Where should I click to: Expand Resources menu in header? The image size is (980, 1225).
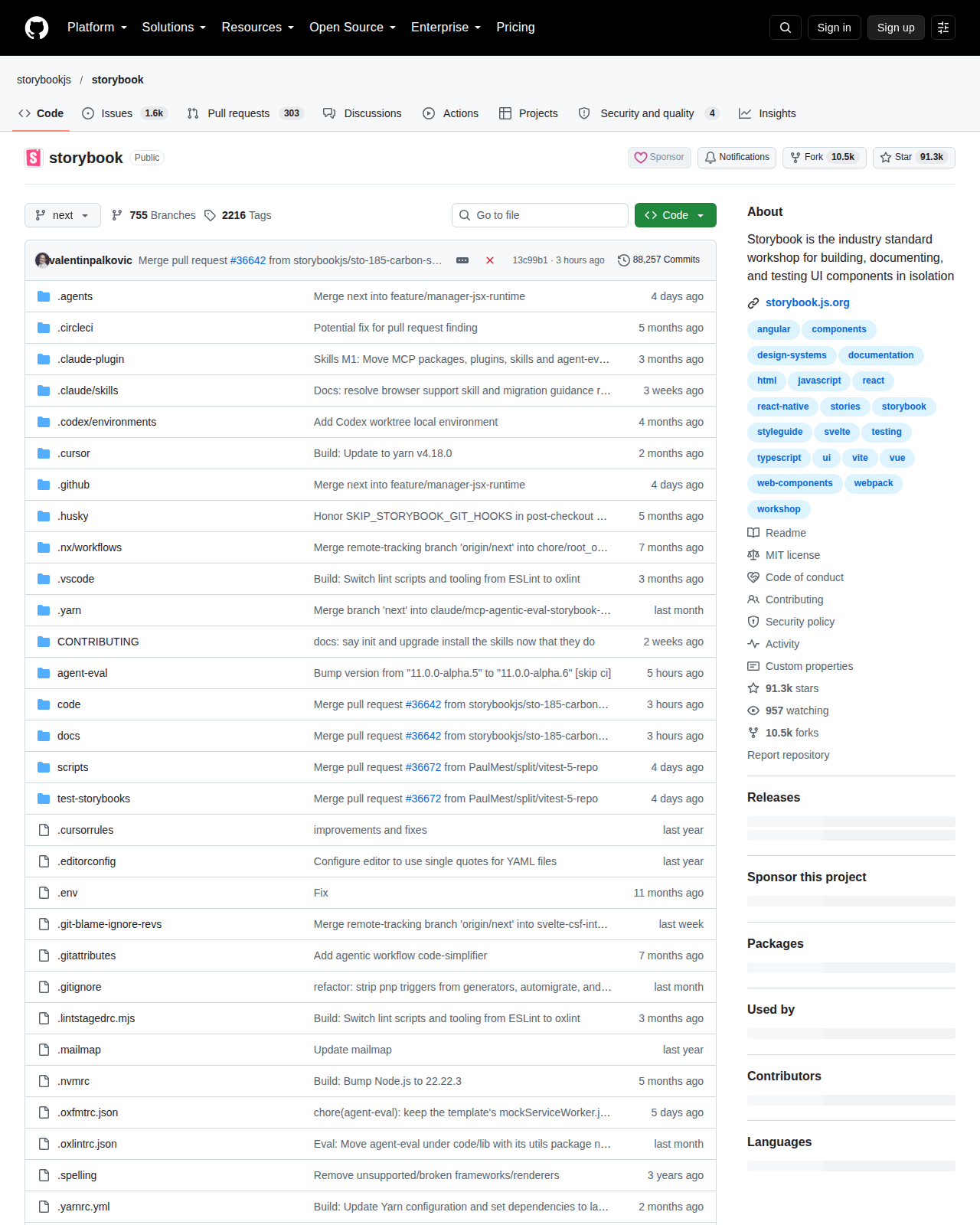(258, 28)
